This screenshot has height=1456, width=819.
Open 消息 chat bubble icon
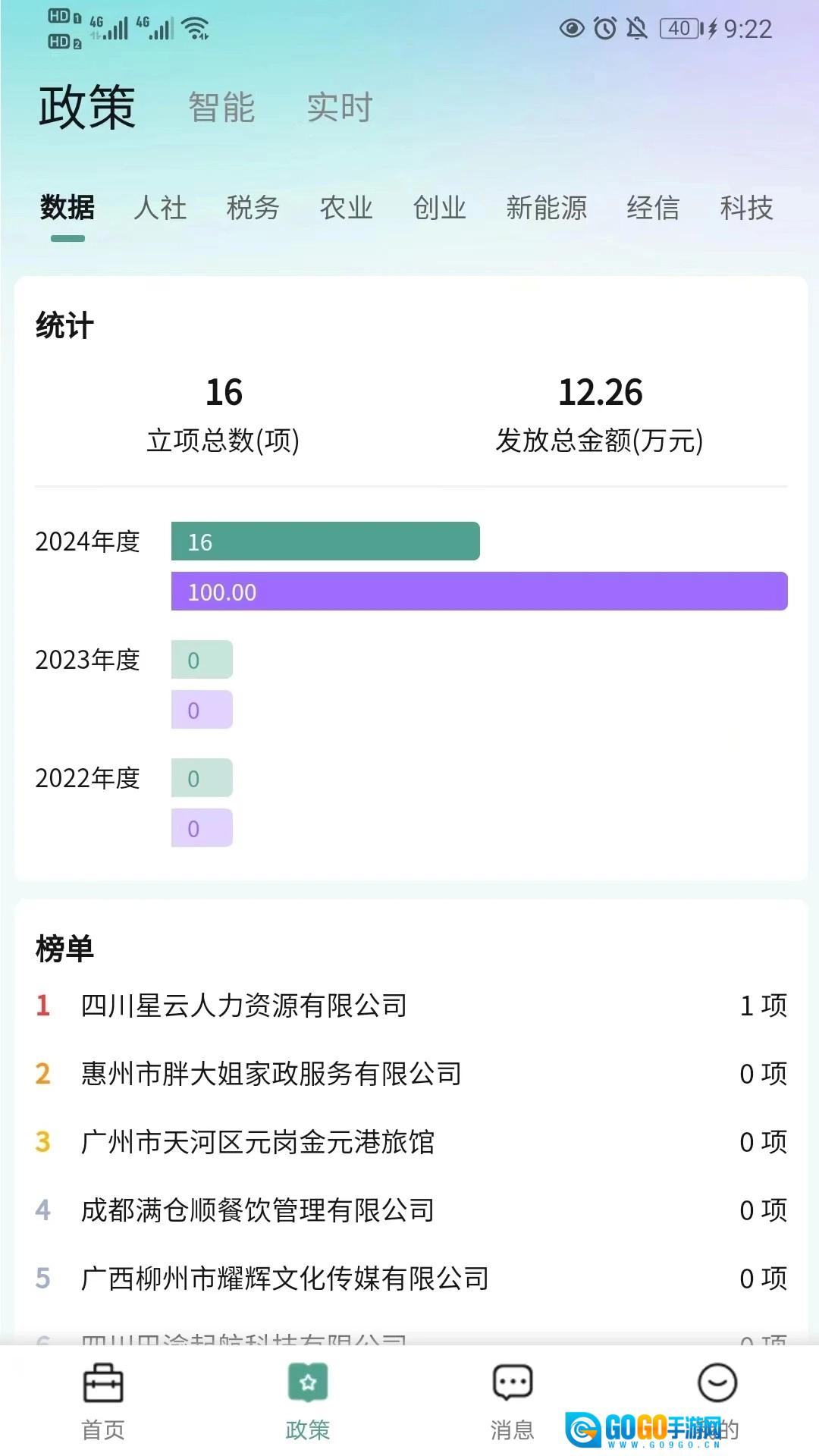point(513,1382)
